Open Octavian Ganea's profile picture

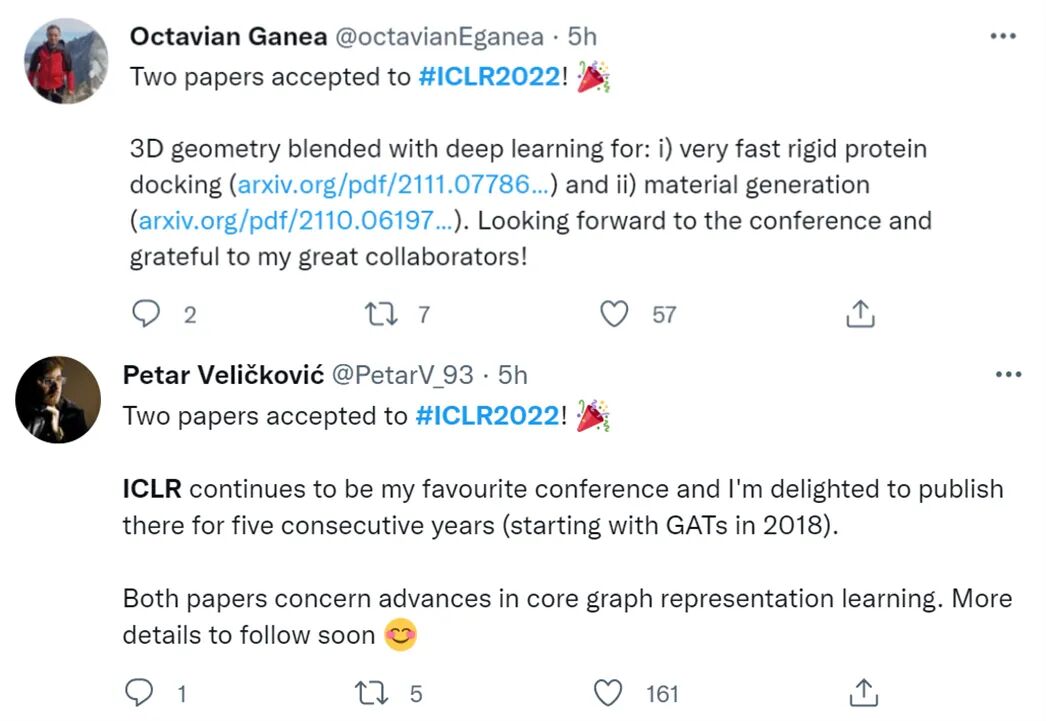click(x=66, y=61)
